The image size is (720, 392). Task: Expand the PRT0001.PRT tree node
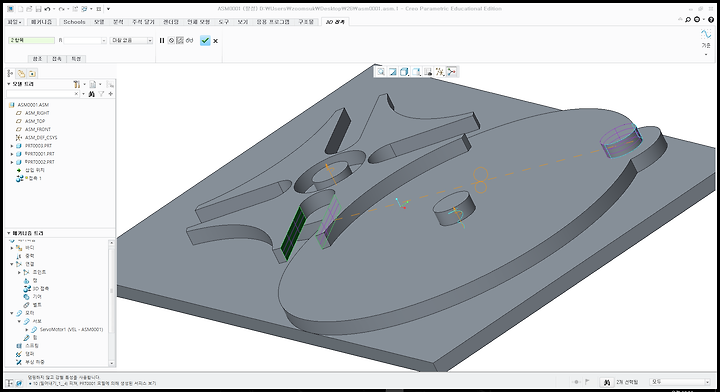pos(12,154)
